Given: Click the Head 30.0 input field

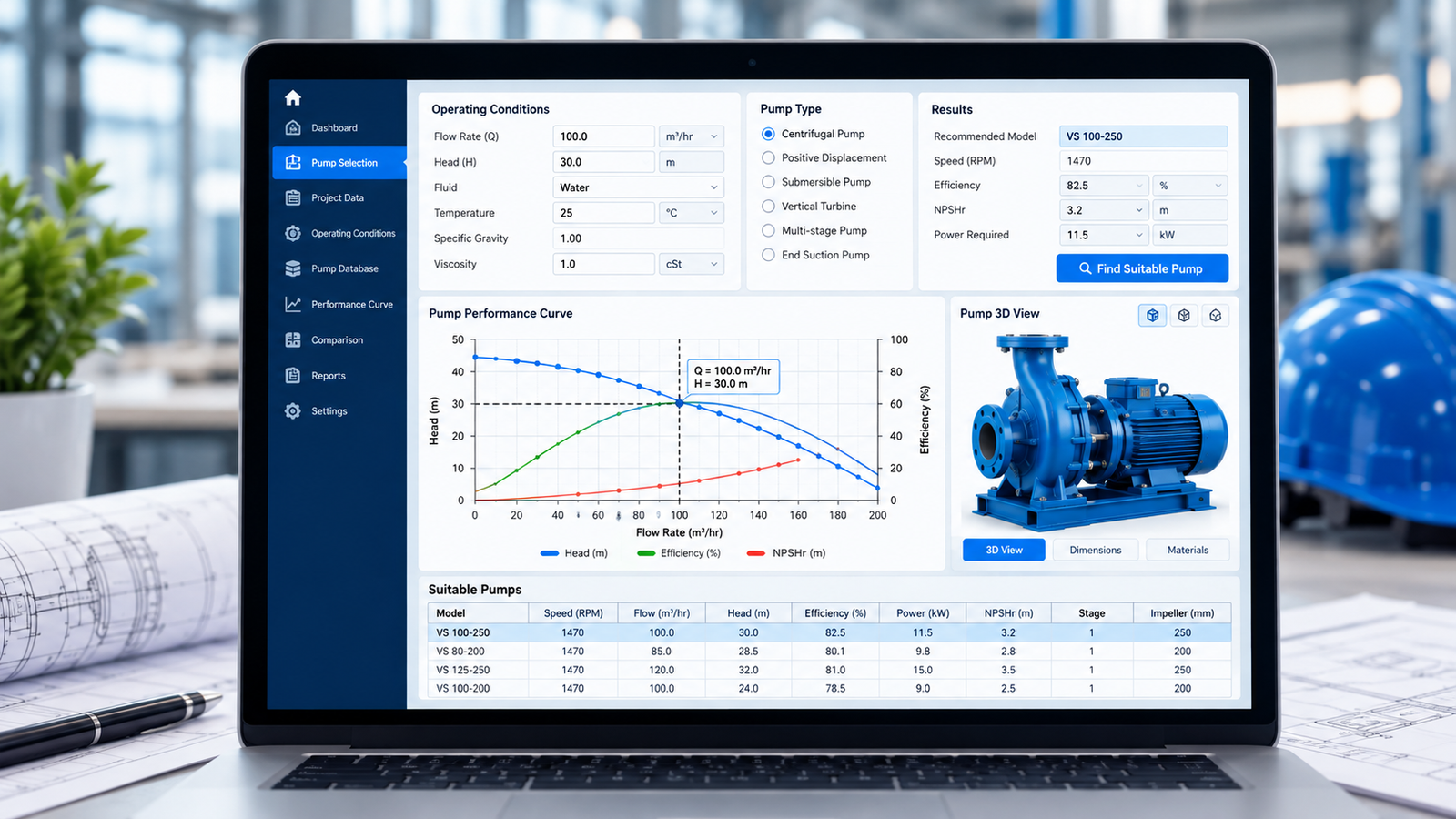Looking at the screenshot, I should click(603, 162).
